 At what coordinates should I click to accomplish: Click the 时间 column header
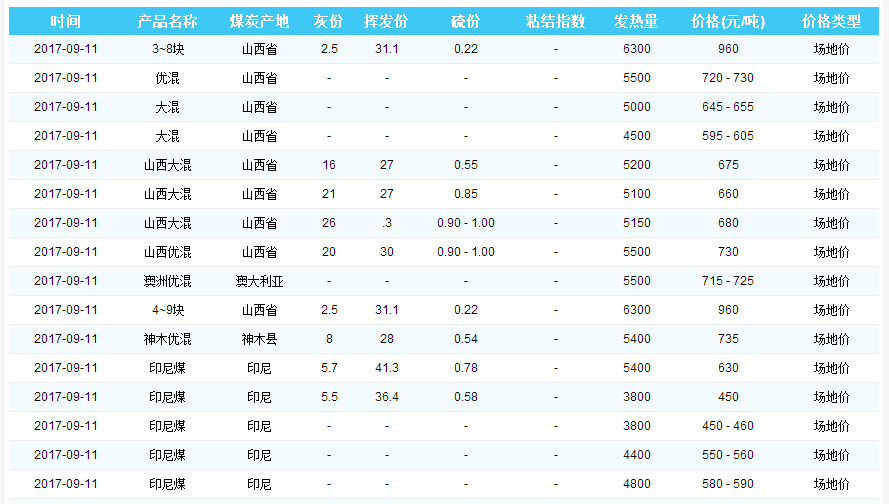[65, 21]
